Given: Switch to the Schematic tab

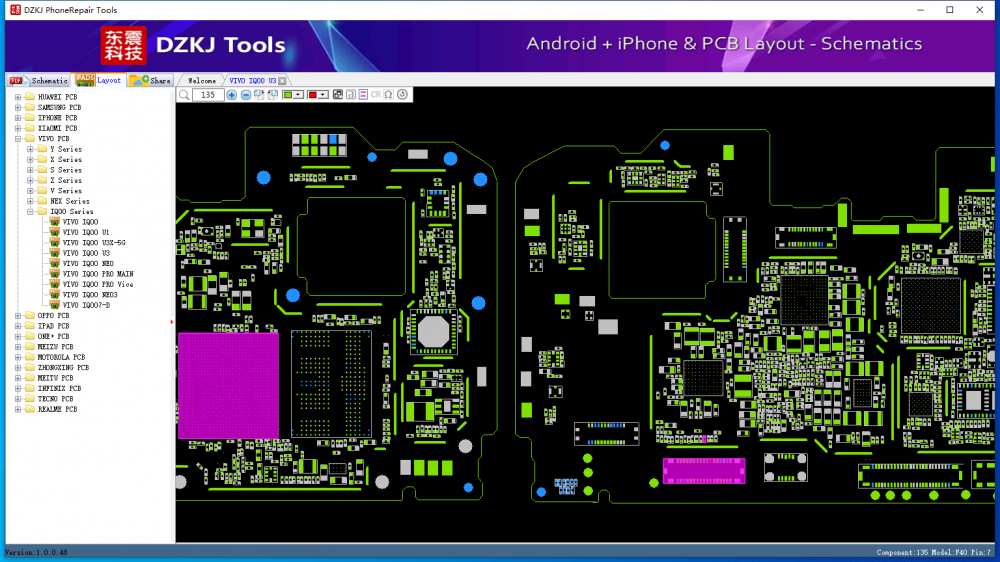Looking at the screenshot, I should pyautogui.click(x=39, y=80).
